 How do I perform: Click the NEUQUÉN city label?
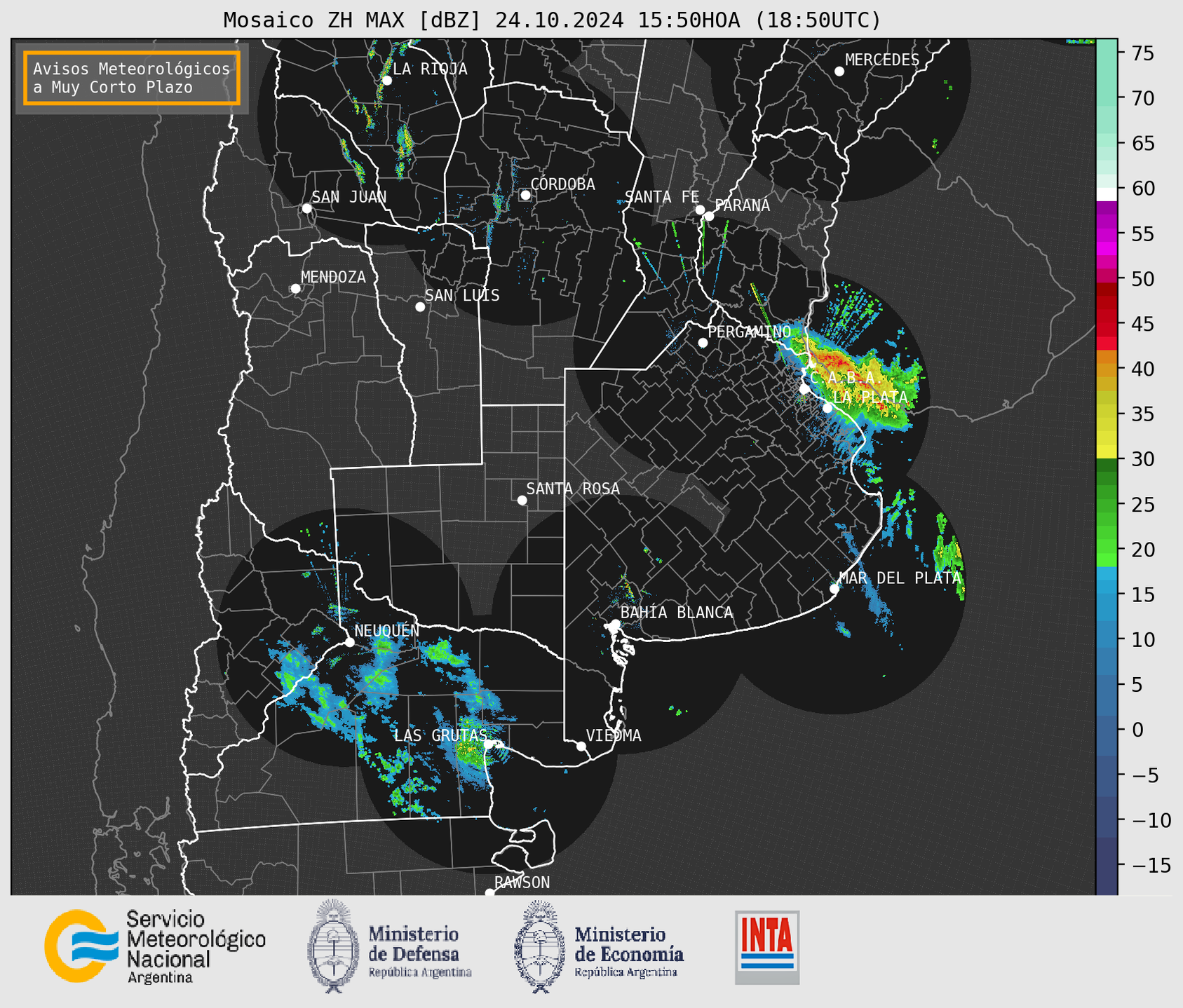(386, 630)
